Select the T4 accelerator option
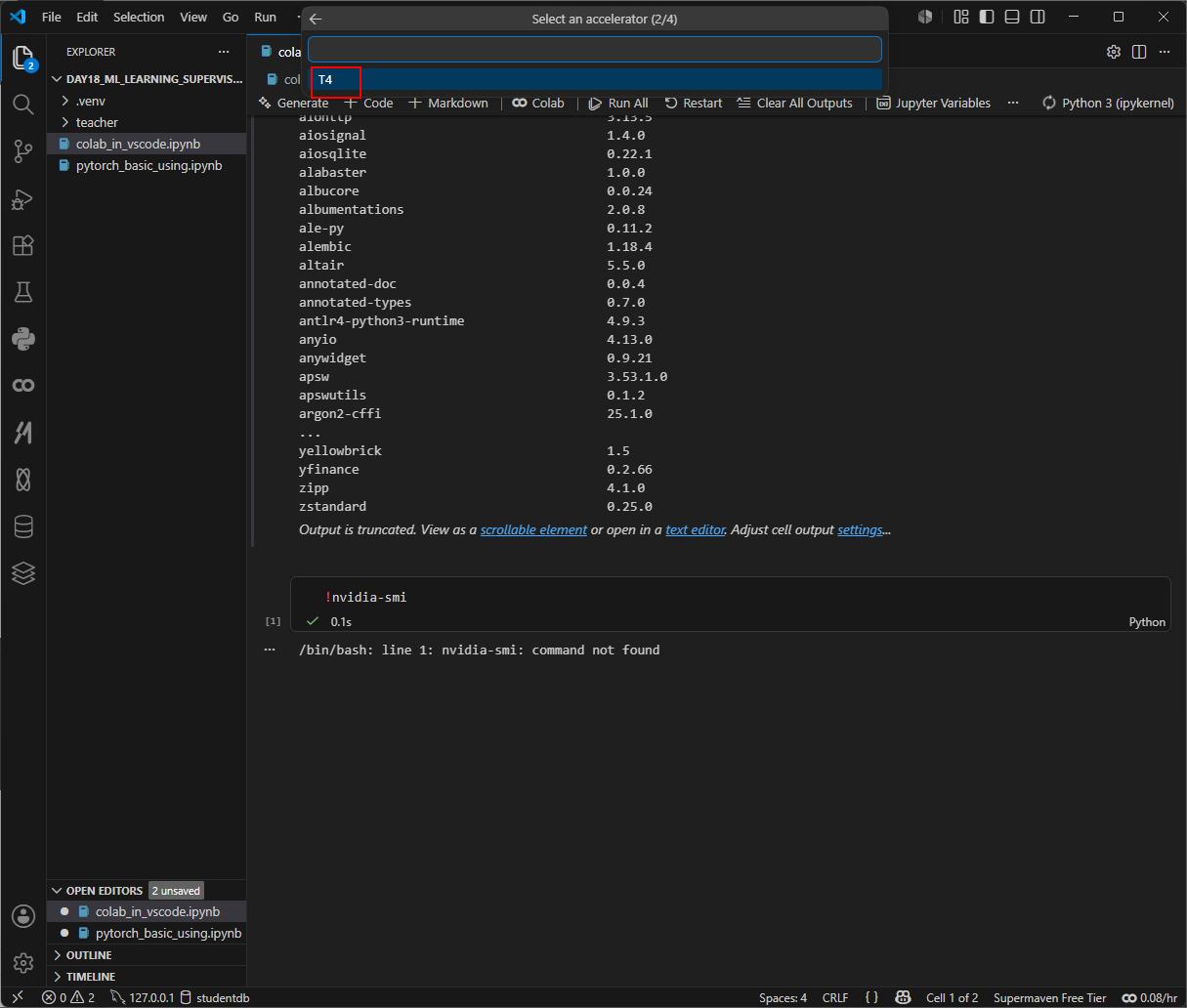 point(595,79)
